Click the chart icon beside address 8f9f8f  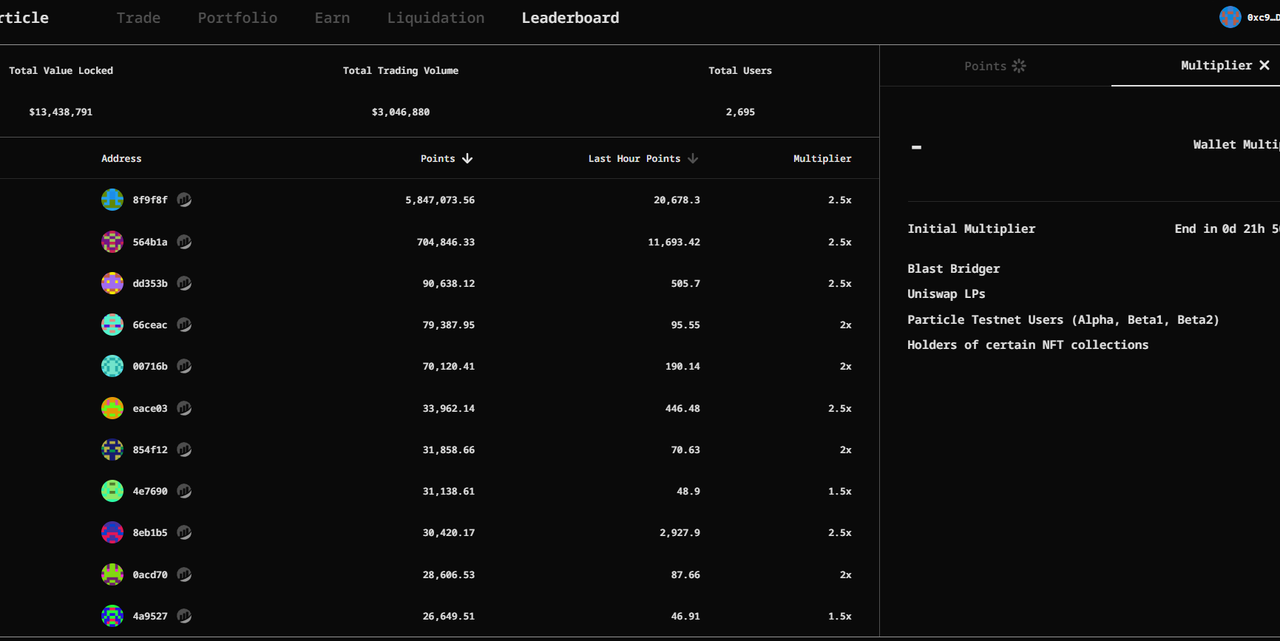(x=184, y=200)
